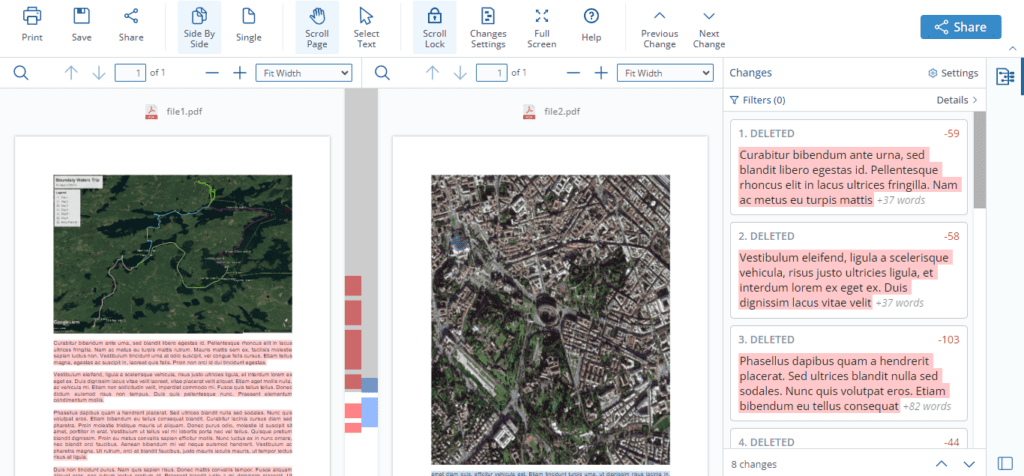Click the blue Share button
This screenshot has height=476, width=1024.
tap(960, 27)
